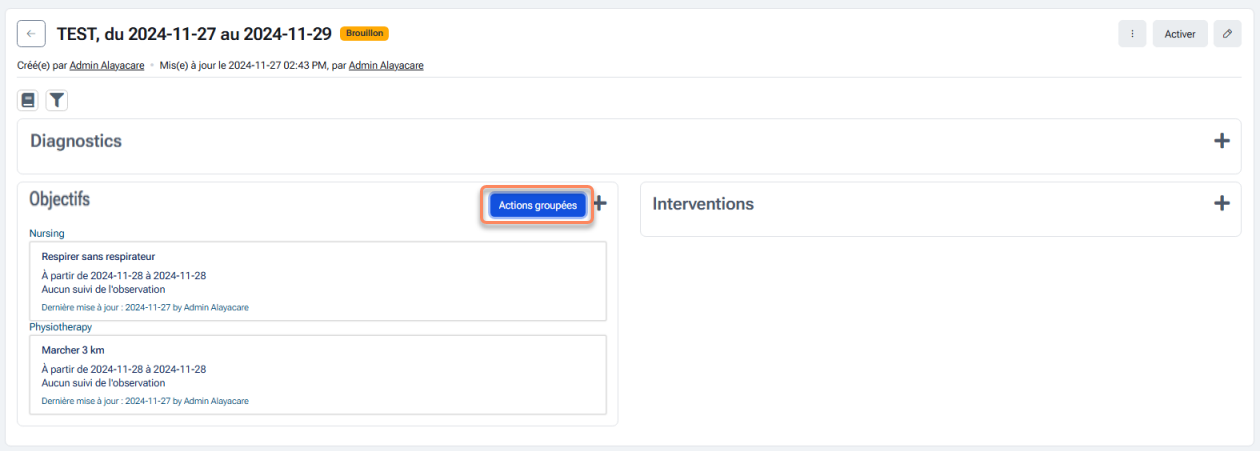Click the Diagnostics section heading
Screen dimensions: 1260x451
tap(76, 141)
